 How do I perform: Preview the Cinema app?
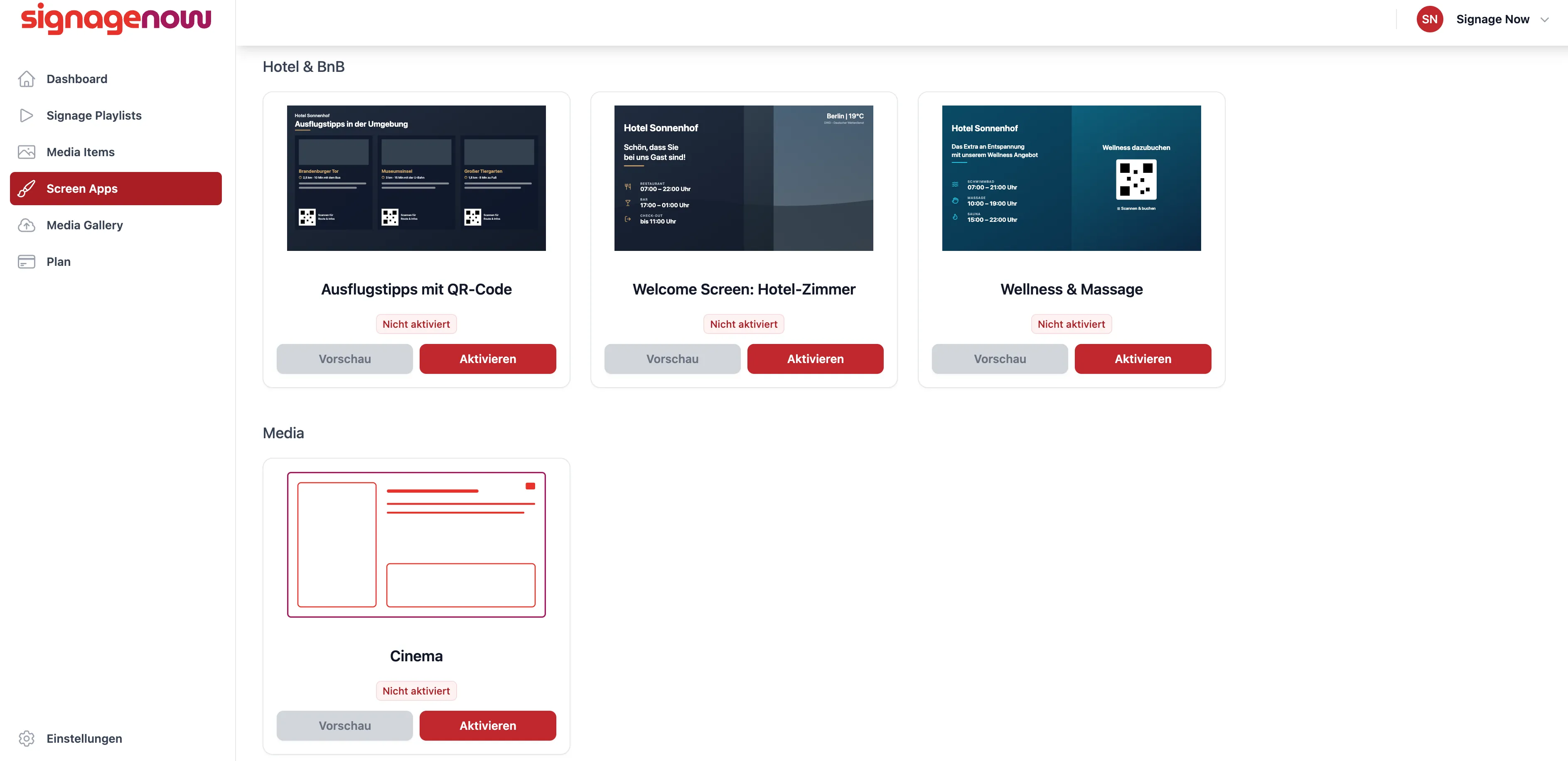344,726
